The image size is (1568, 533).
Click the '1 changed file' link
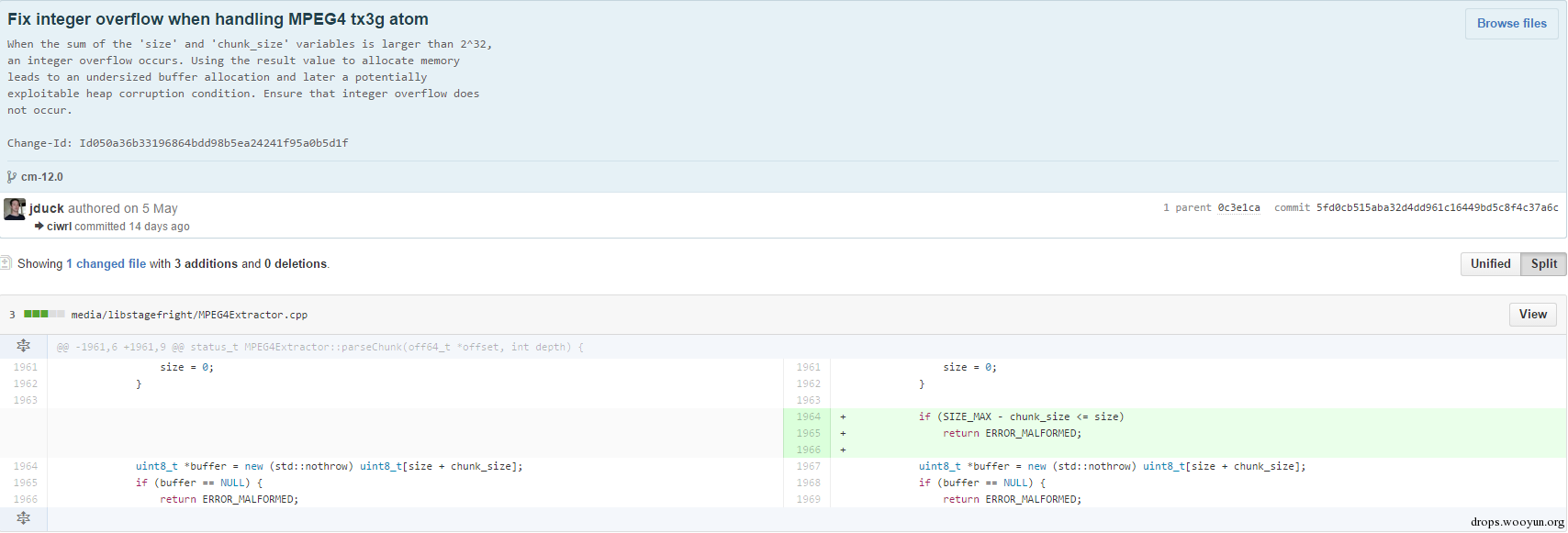[106, 264]
